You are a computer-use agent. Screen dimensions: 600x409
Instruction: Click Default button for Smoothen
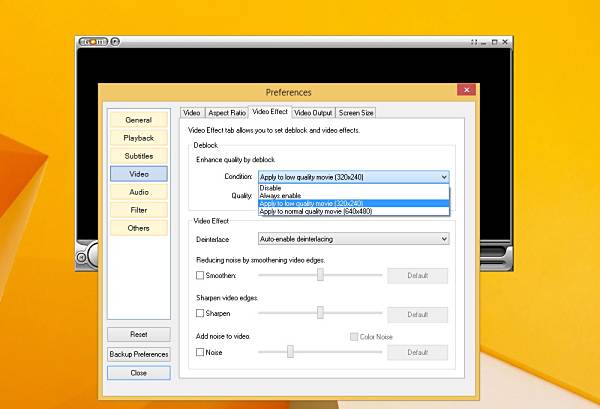417,275
